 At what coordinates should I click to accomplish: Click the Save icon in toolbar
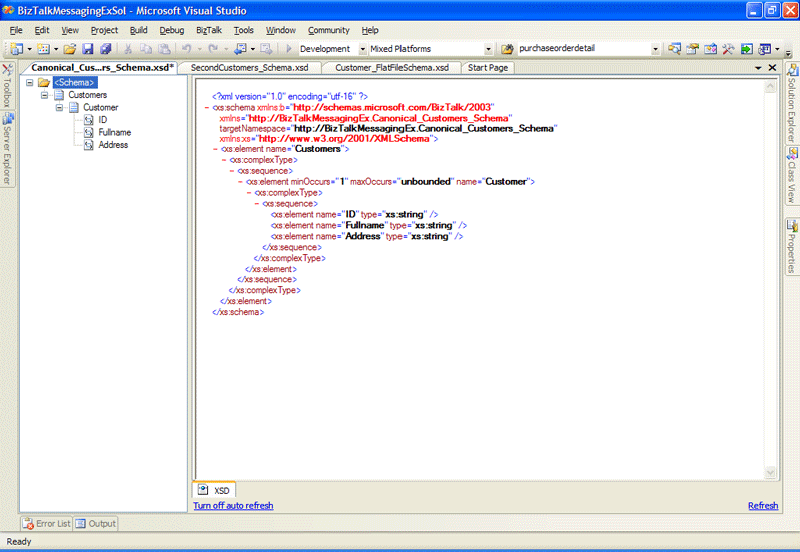tap(88, 48)
